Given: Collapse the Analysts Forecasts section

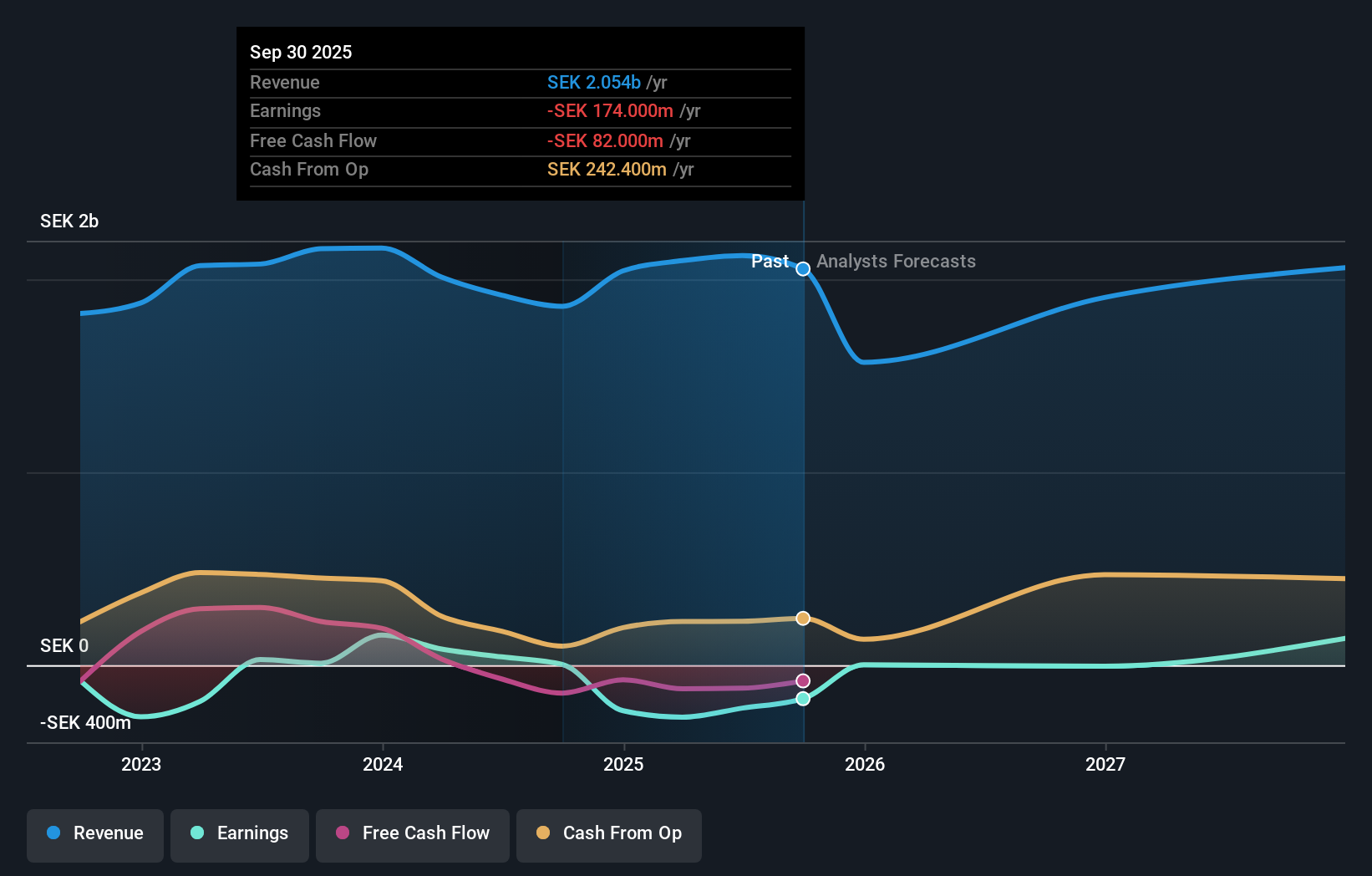Looking at the screenshot, I should pyautogui.click(x=896, y=262).
